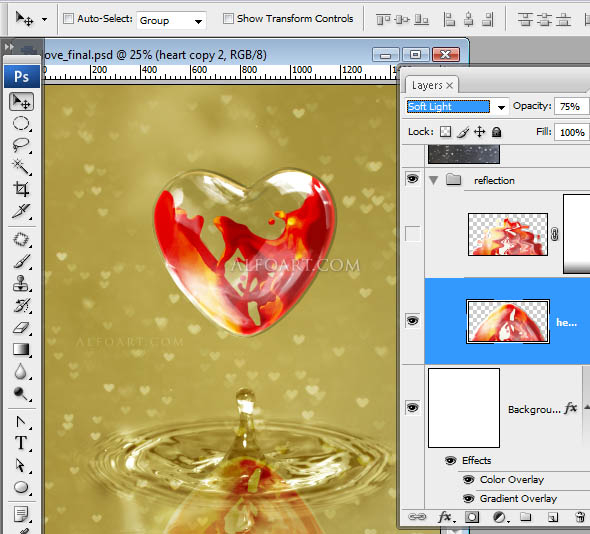Click distribute bottom edges icon
The height and width of the screenshot is (534, 590).
coord(563,19)
